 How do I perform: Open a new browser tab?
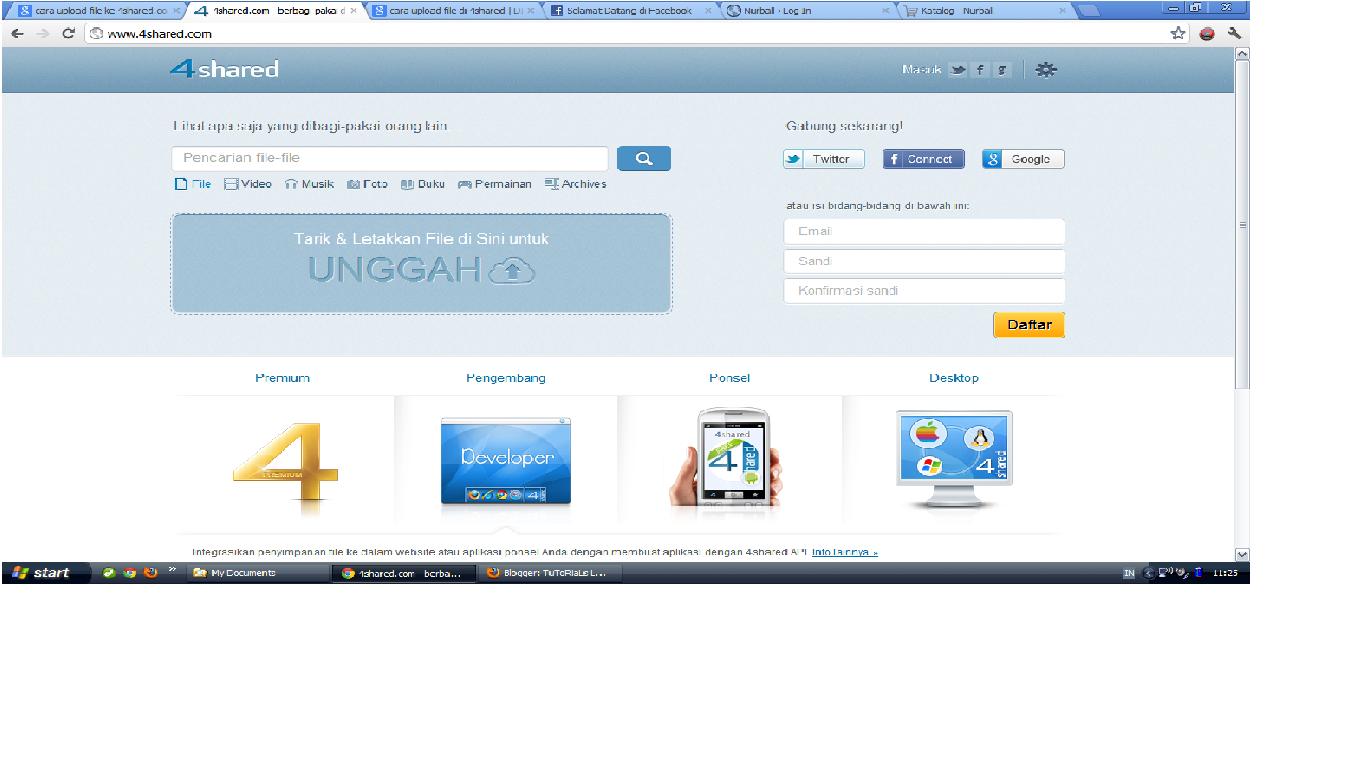pyautogui.click(x=1088, y=11)
